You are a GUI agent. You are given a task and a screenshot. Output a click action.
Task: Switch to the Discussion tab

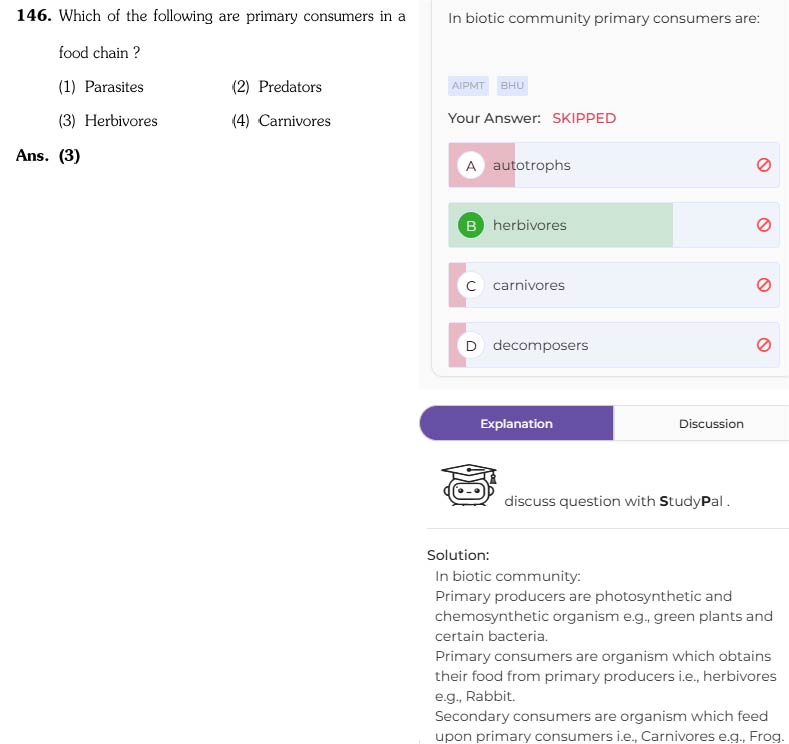point(711,424)
